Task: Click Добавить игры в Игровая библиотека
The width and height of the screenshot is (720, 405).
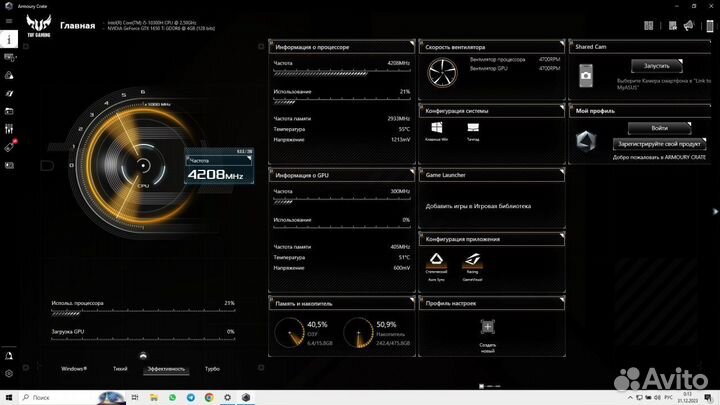Action: coord(478,206)
